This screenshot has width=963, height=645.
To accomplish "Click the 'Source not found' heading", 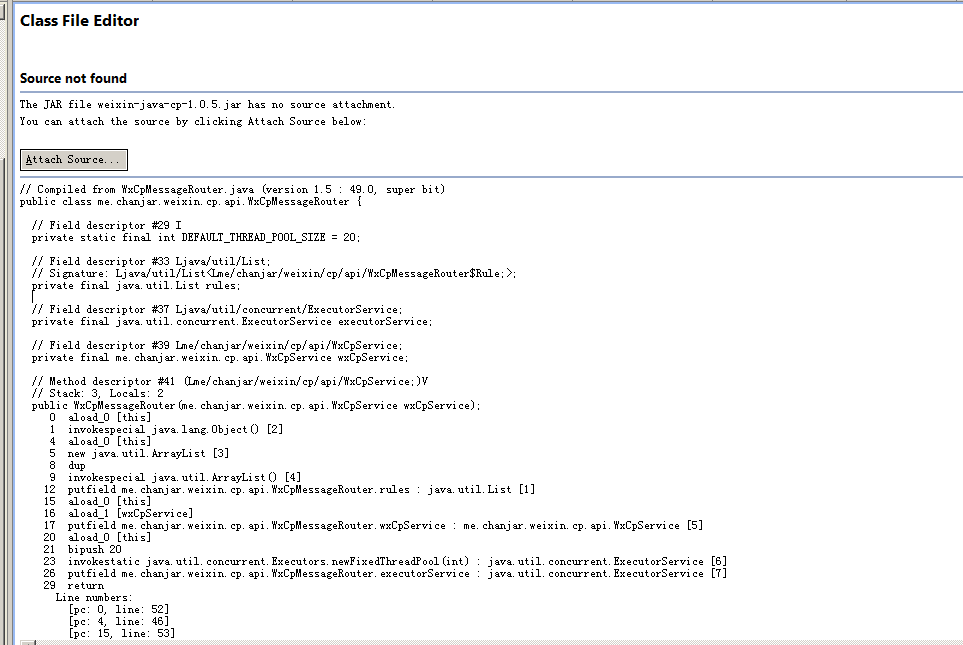I will pyautogui.click(x=73, y=79).
